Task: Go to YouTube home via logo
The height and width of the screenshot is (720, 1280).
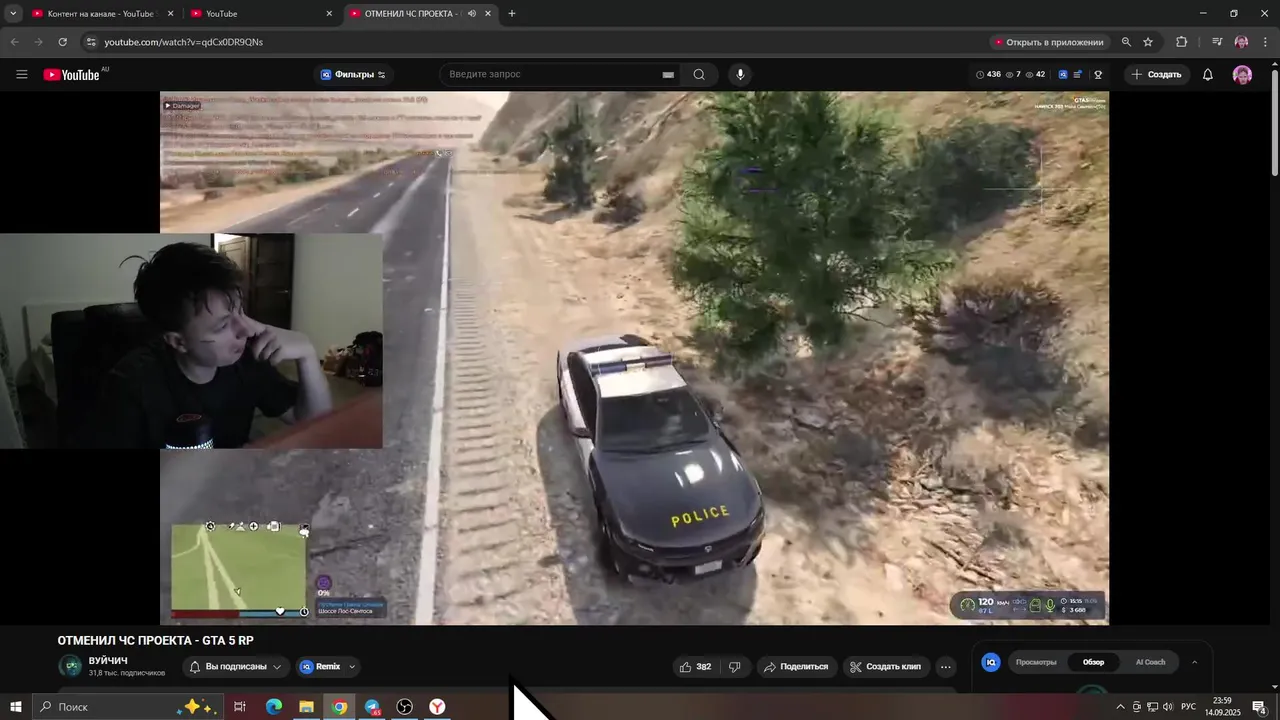Action: (x=71, y=74)
